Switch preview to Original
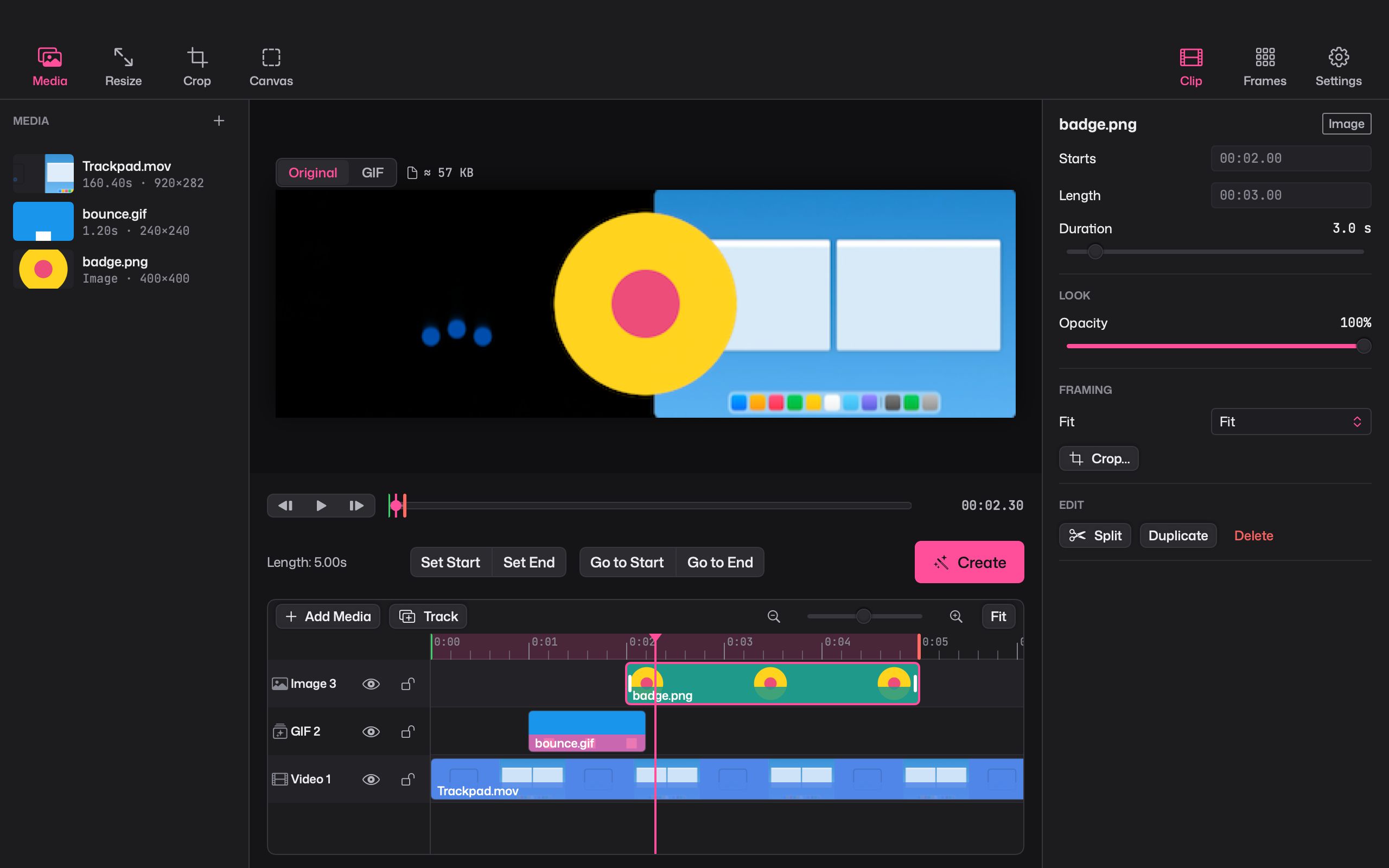 pyautogui.click(x=313, y=173)
